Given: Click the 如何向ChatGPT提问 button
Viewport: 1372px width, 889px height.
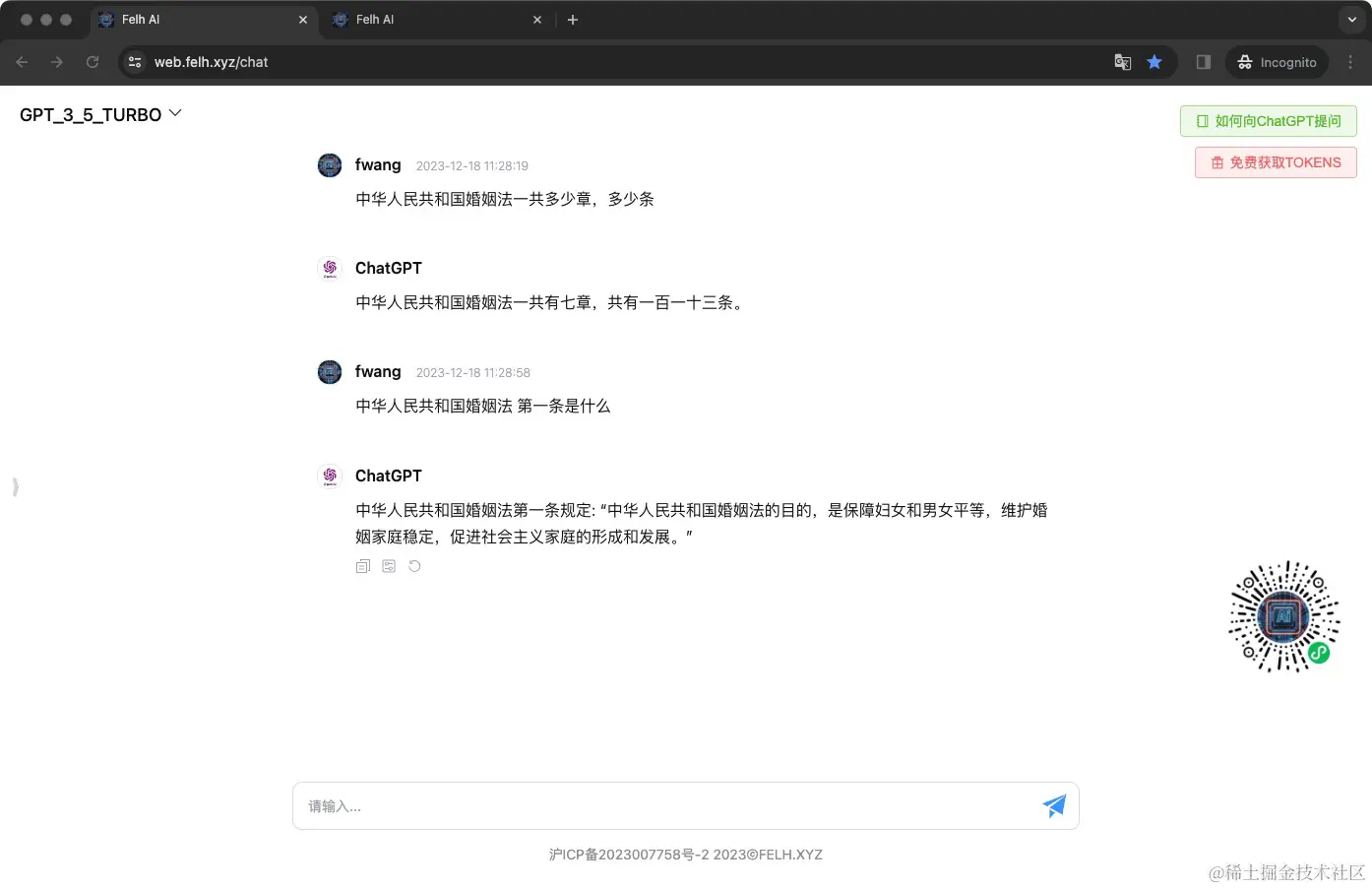Looking at the screenshot, I should tap(1268, 120).
